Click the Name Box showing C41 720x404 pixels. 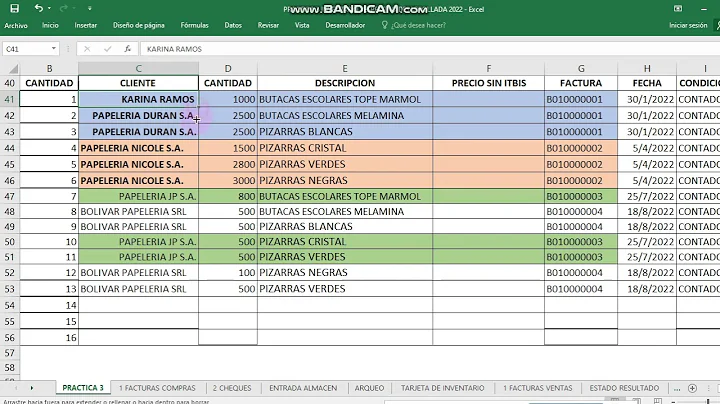26,49
